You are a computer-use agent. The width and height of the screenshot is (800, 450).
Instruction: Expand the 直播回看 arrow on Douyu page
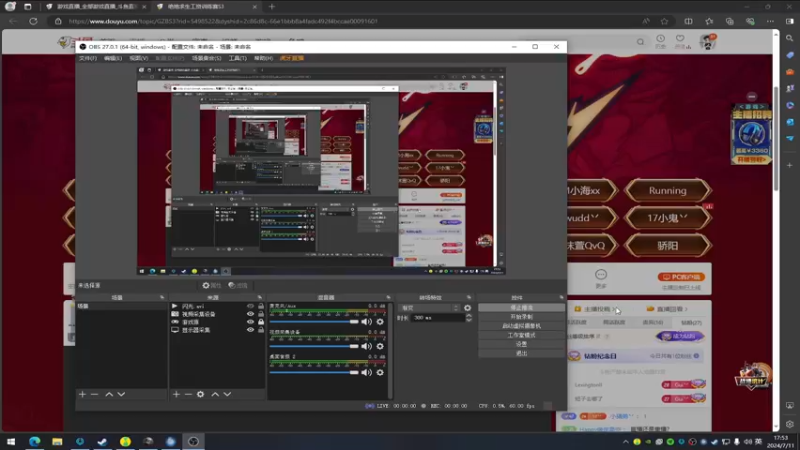686,309
